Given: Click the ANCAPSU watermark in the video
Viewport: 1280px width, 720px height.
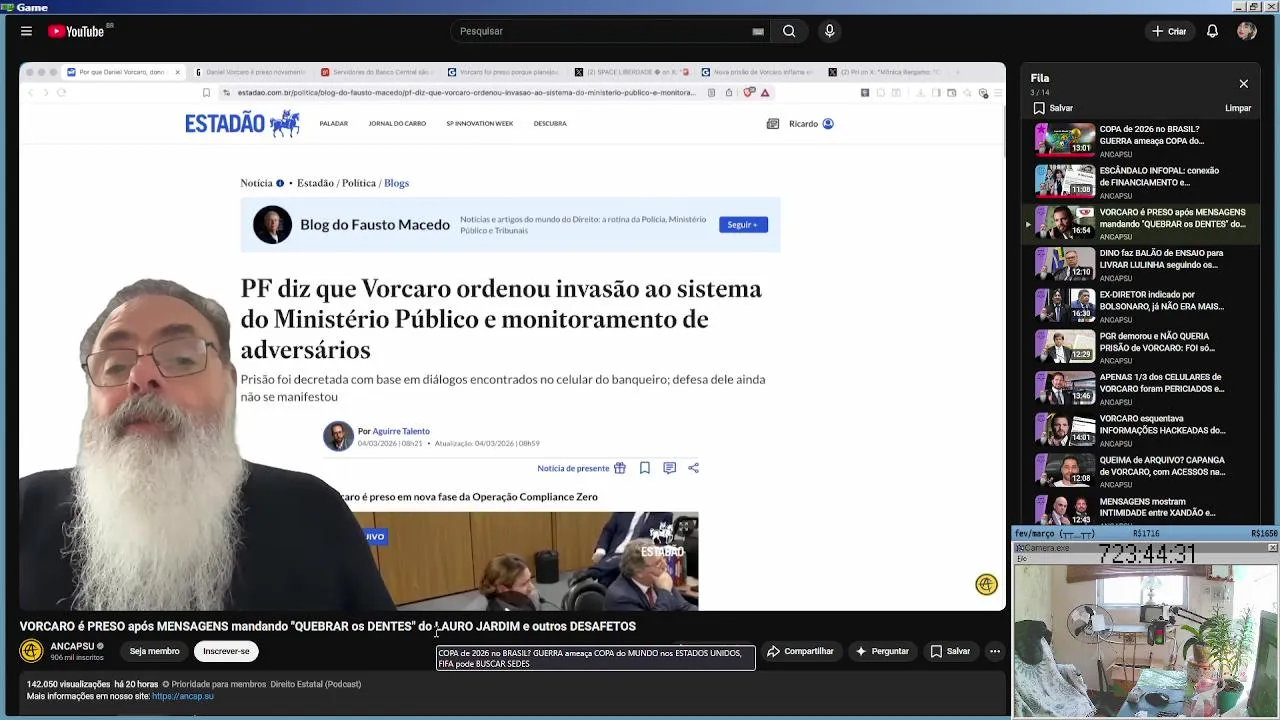Looking at the screenshot, I should point(986,585).
